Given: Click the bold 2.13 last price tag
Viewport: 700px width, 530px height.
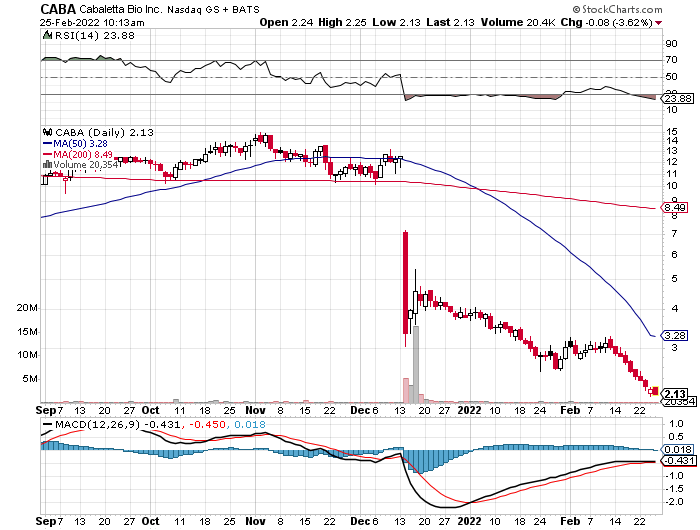Looking at the screenshot, I should pos(675,394).
